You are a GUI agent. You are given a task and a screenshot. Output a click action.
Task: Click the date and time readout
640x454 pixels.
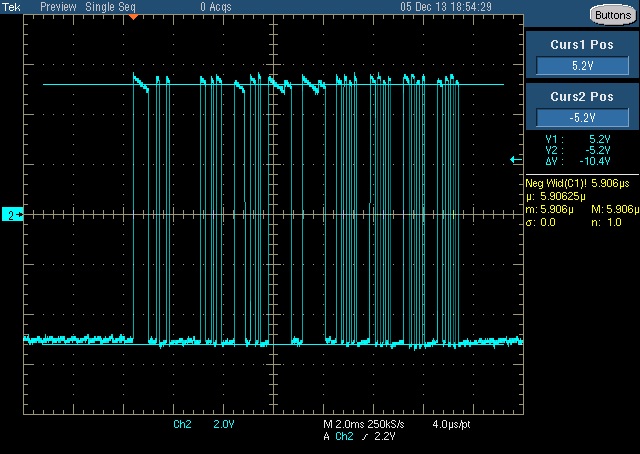(446, 7)
